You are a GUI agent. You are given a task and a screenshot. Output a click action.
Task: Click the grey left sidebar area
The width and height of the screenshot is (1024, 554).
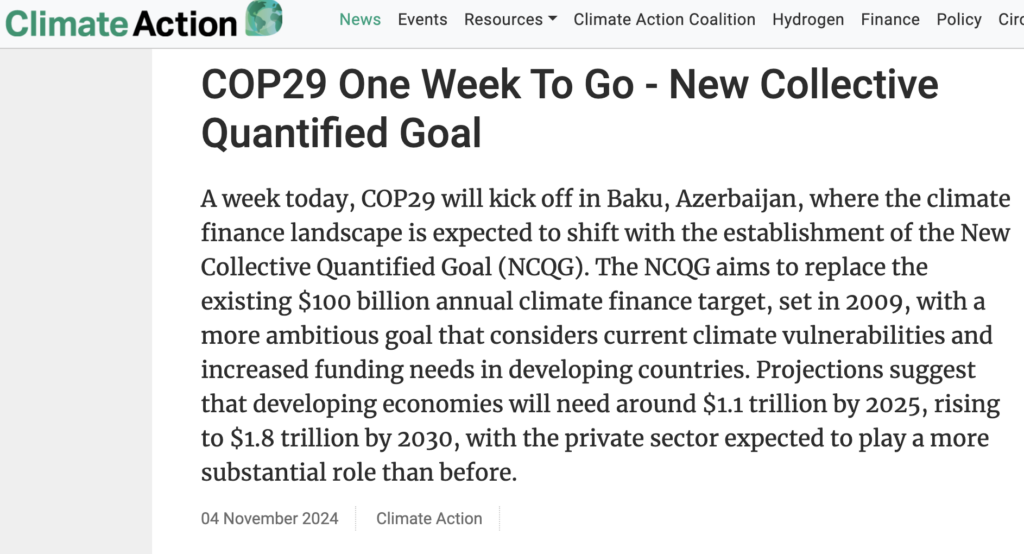(x=76, y=301)
